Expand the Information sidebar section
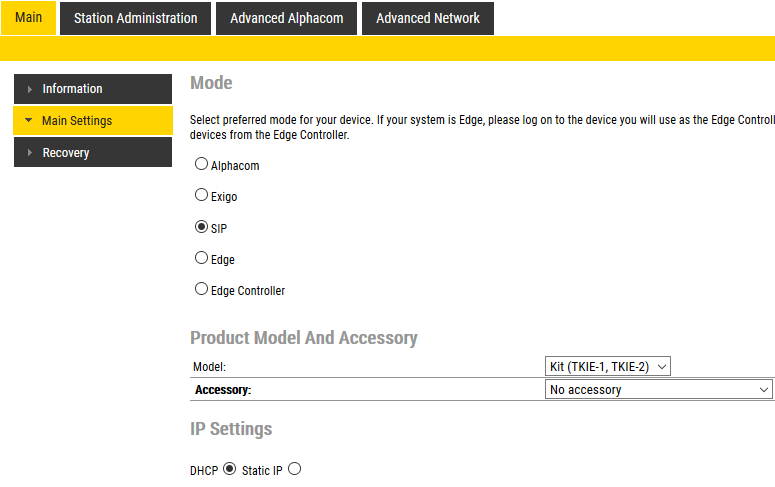Screen dimensions: 775x487 (x=93, y=89)
